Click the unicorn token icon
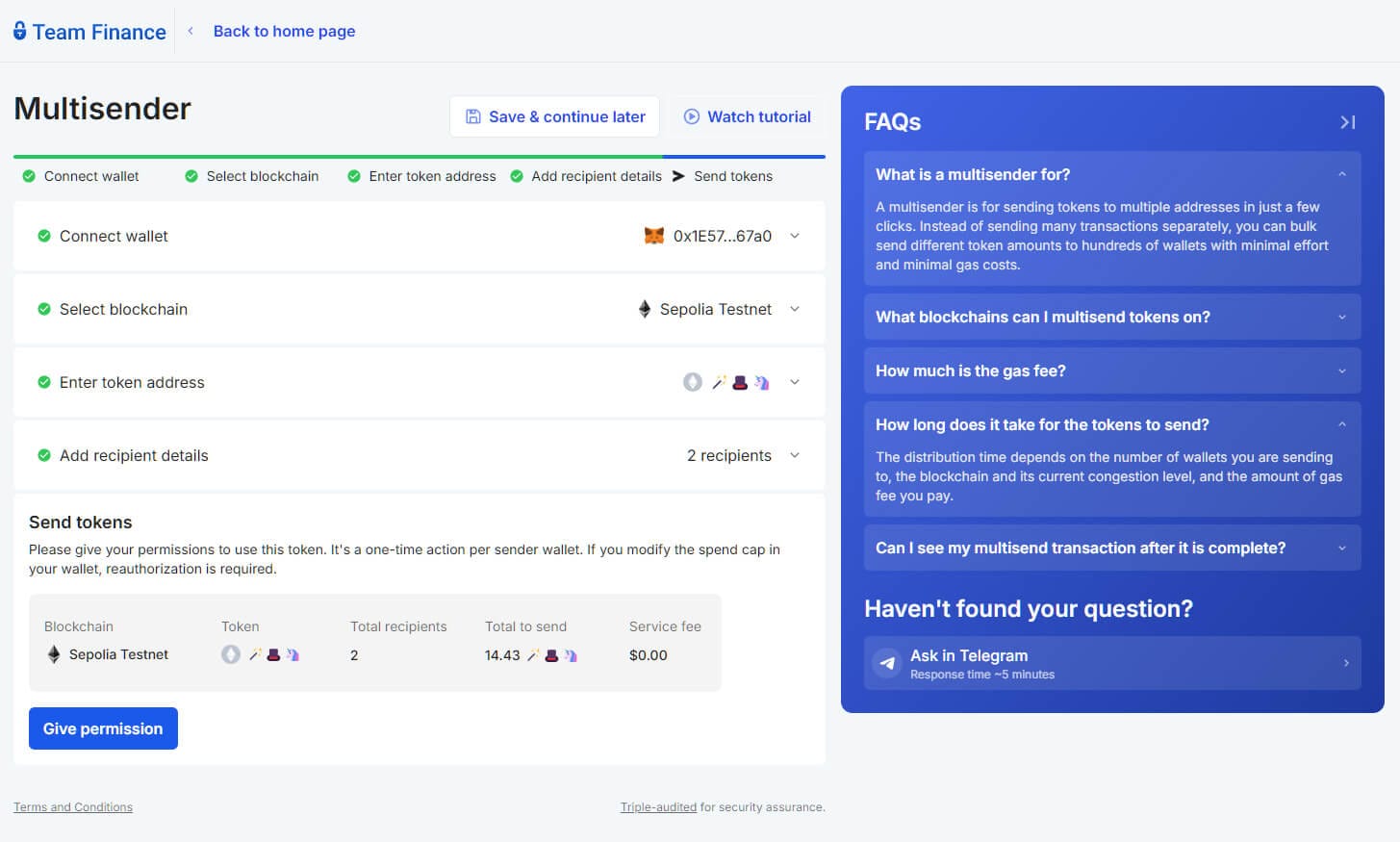This screenshot has width=1400, height=842. click(x=761, y=382)
